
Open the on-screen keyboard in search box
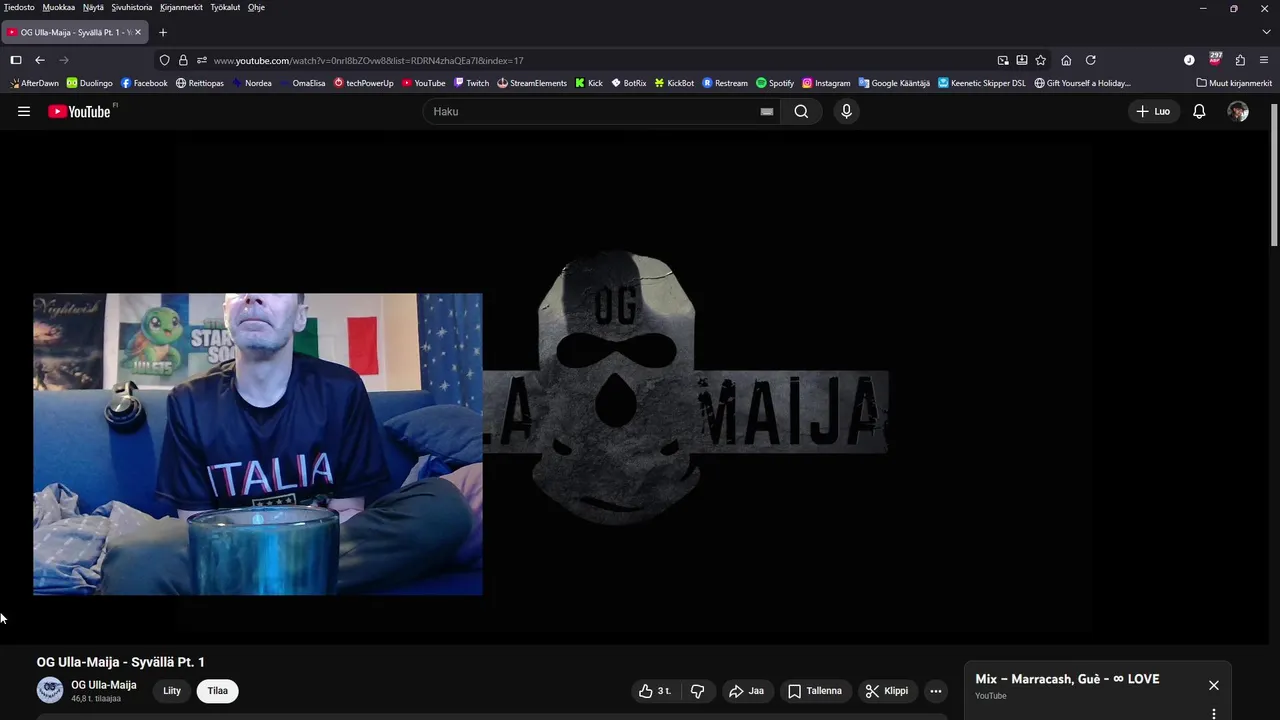click(x=767, y=112)
